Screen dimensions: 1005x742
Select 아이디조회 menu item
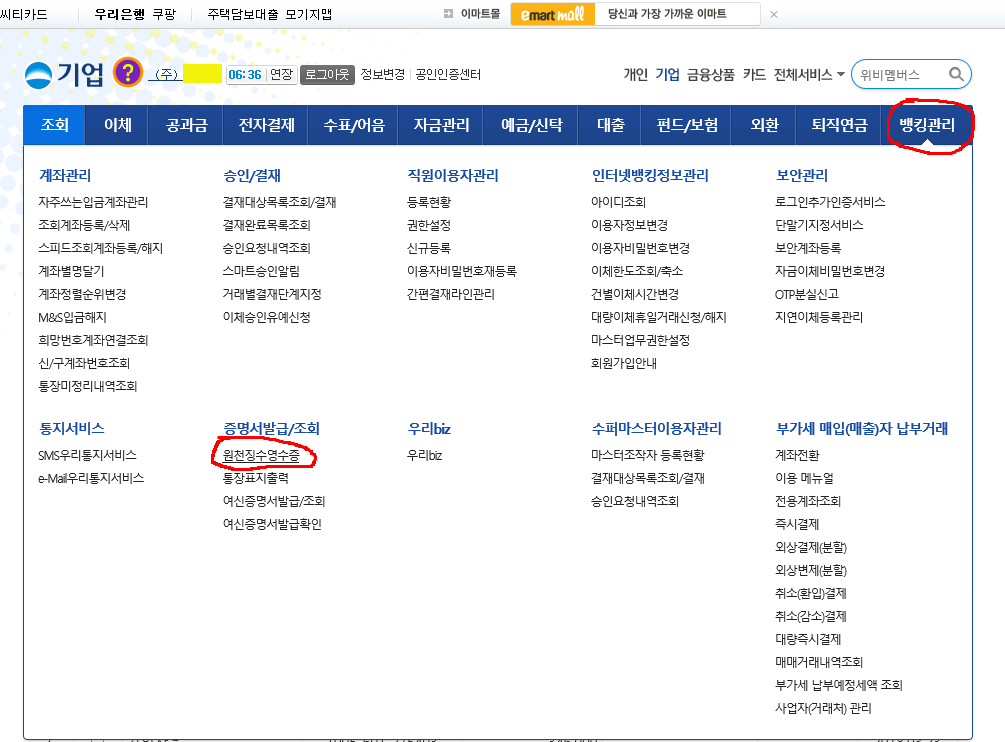619,202
